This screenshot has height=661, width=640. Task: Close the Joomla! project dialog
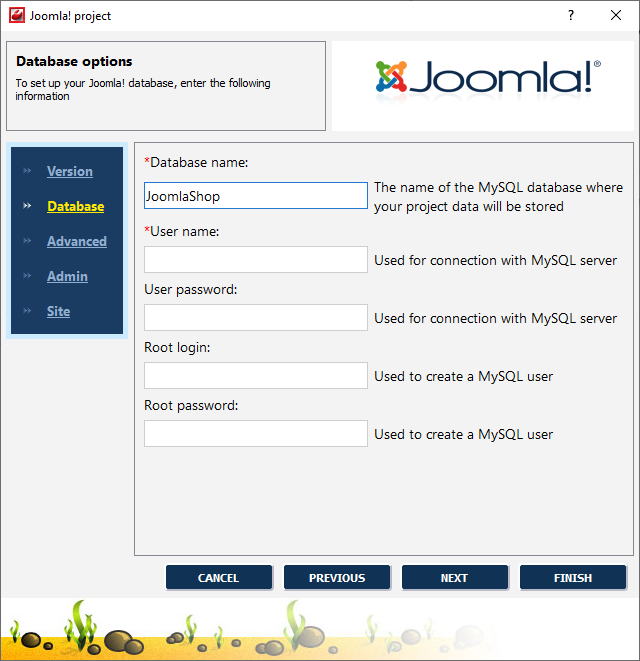(616, 16)
